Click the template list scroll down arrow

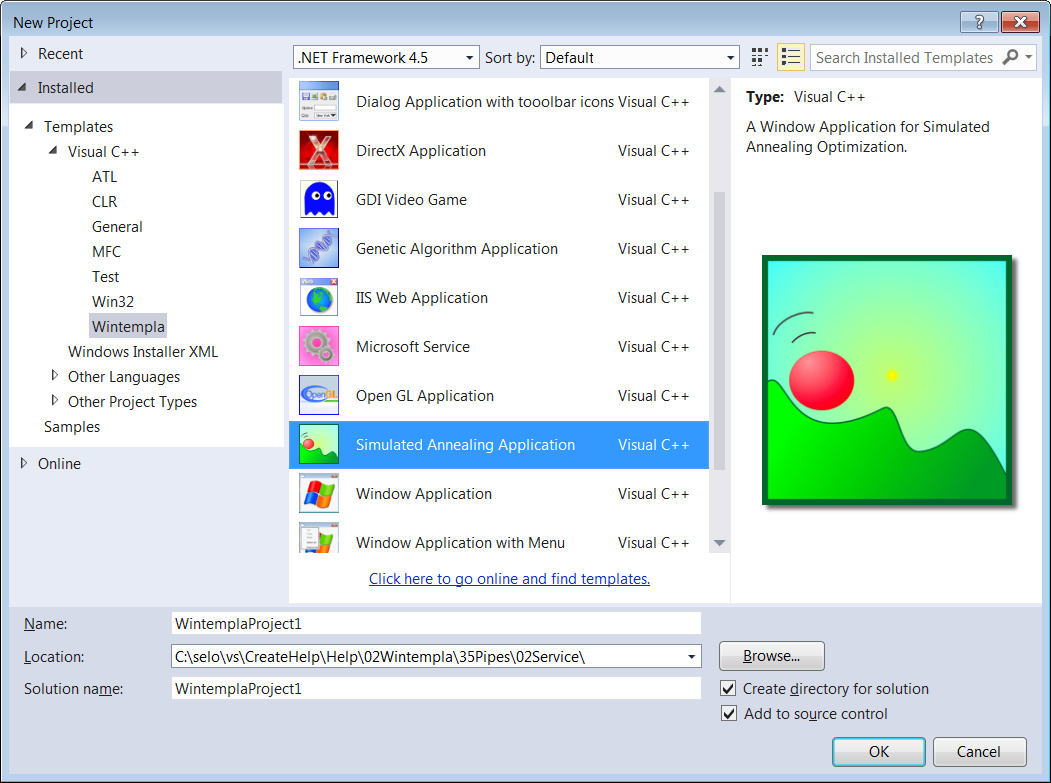(719, 543)
